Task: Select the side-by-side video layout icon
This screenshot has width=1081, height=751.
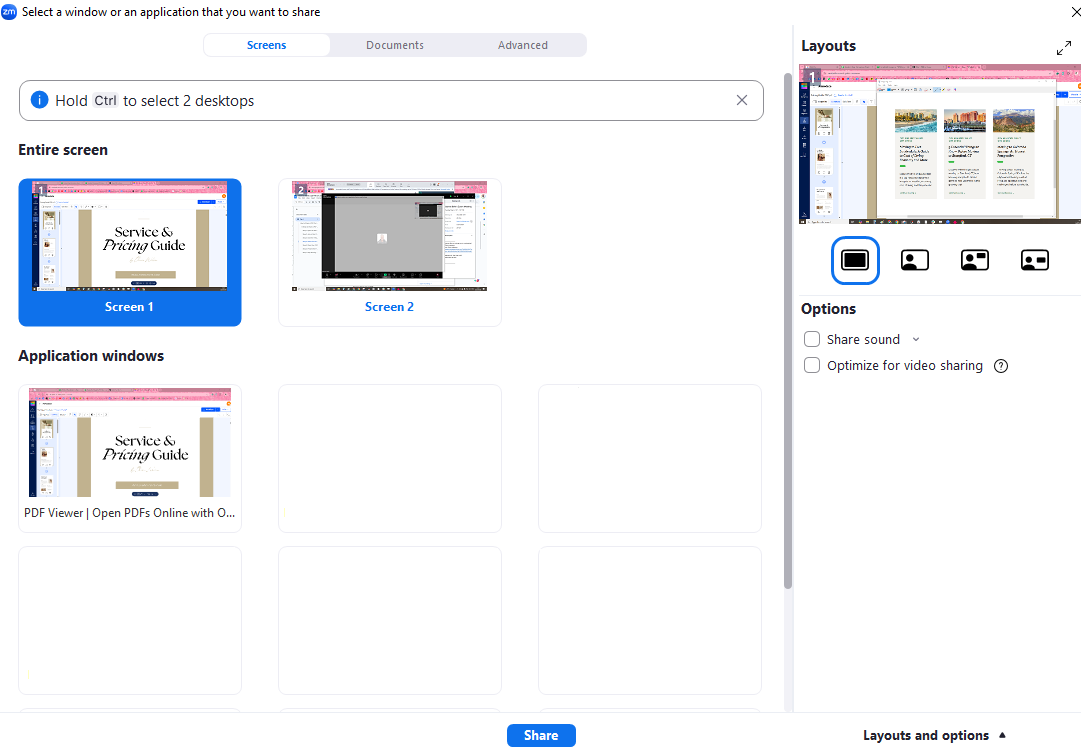Action: [1034, 260]
